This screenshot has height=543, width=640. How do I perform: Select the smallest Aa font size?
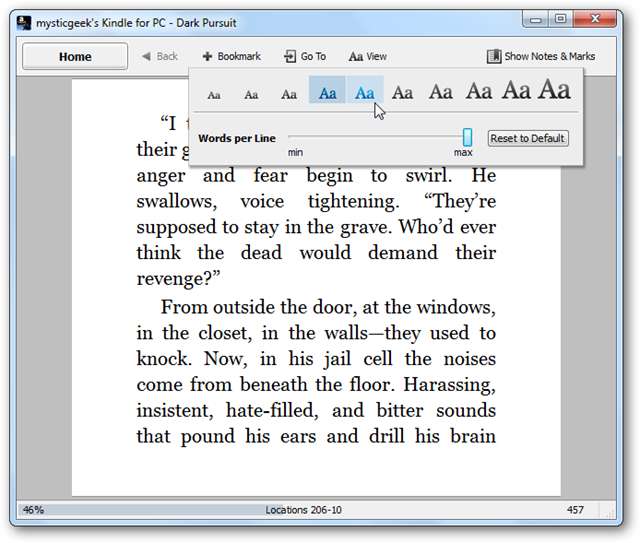tap(213, 95)
